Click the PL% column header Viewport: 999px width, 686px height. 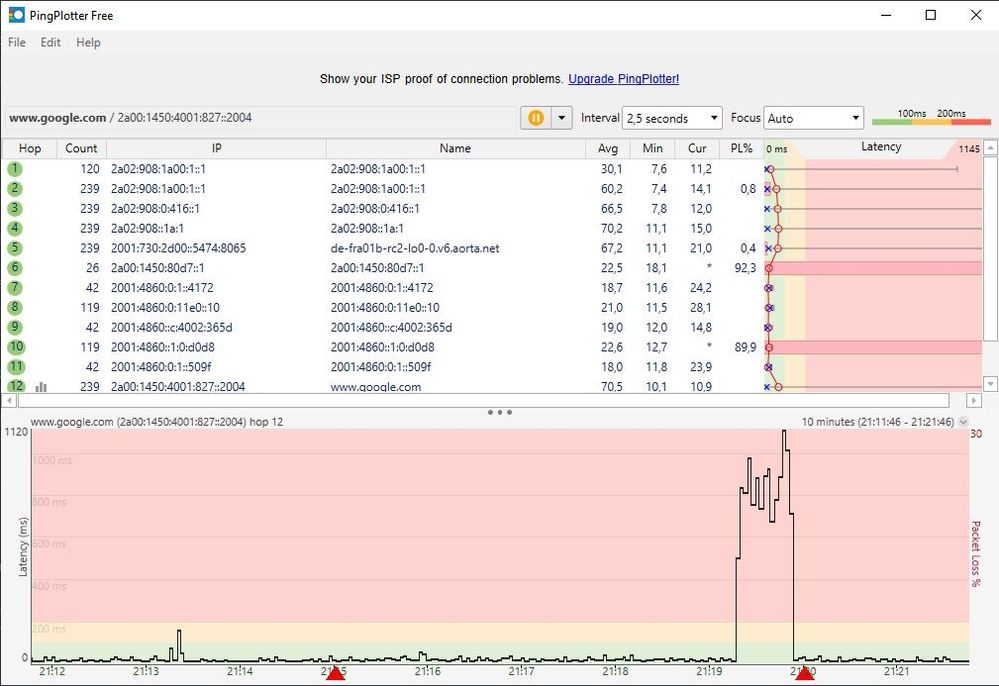[741, 148]
